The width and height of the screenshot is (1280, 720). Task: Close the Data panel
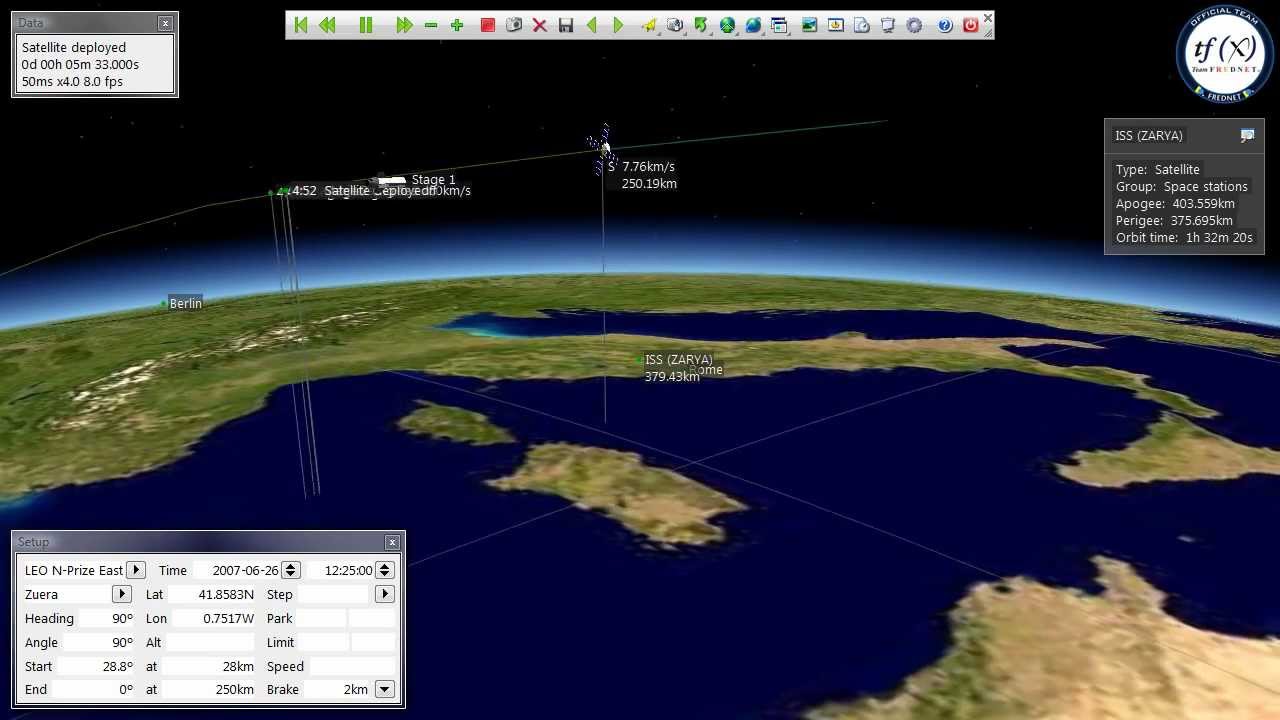(x=165, y=23)
